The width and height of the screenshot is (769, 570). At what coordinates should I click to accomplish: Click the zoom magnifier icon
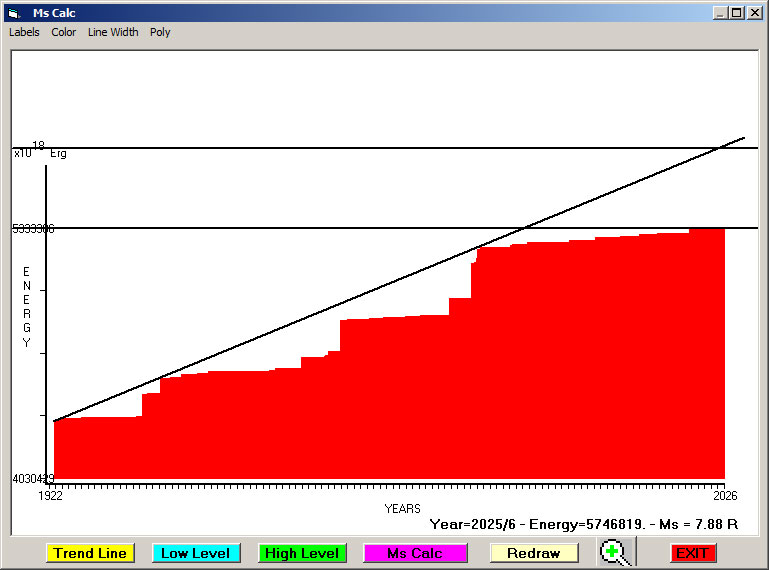click(616, 553)
